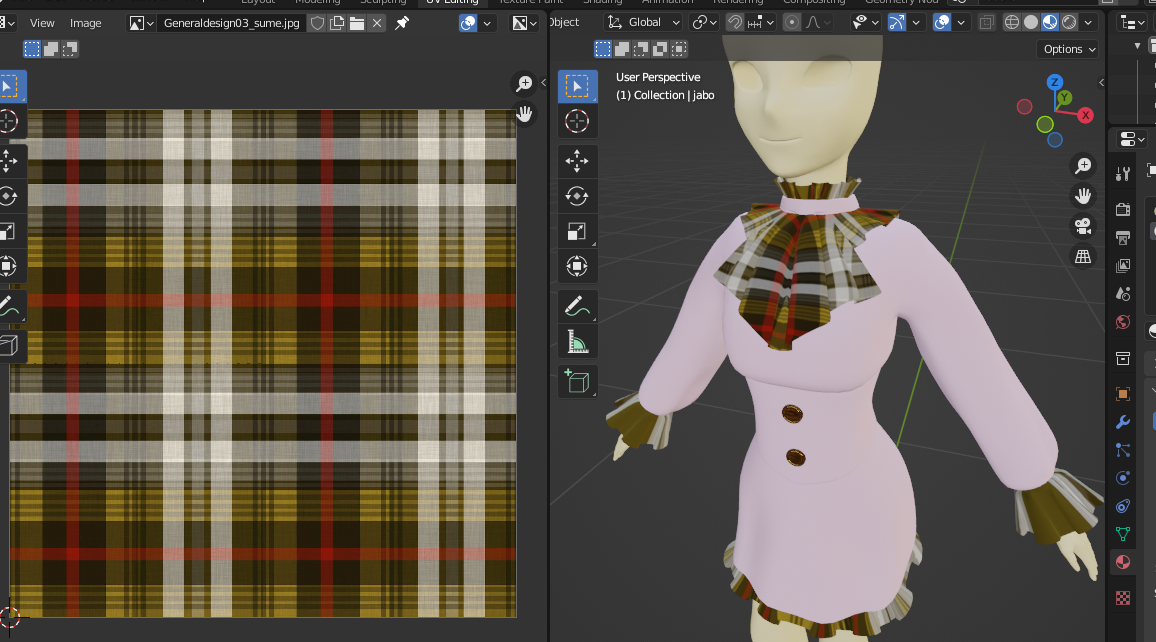The height and width of the screenshot is (642, 1156).
Task: Open the Render properties tab
Action: (1123, 210)
